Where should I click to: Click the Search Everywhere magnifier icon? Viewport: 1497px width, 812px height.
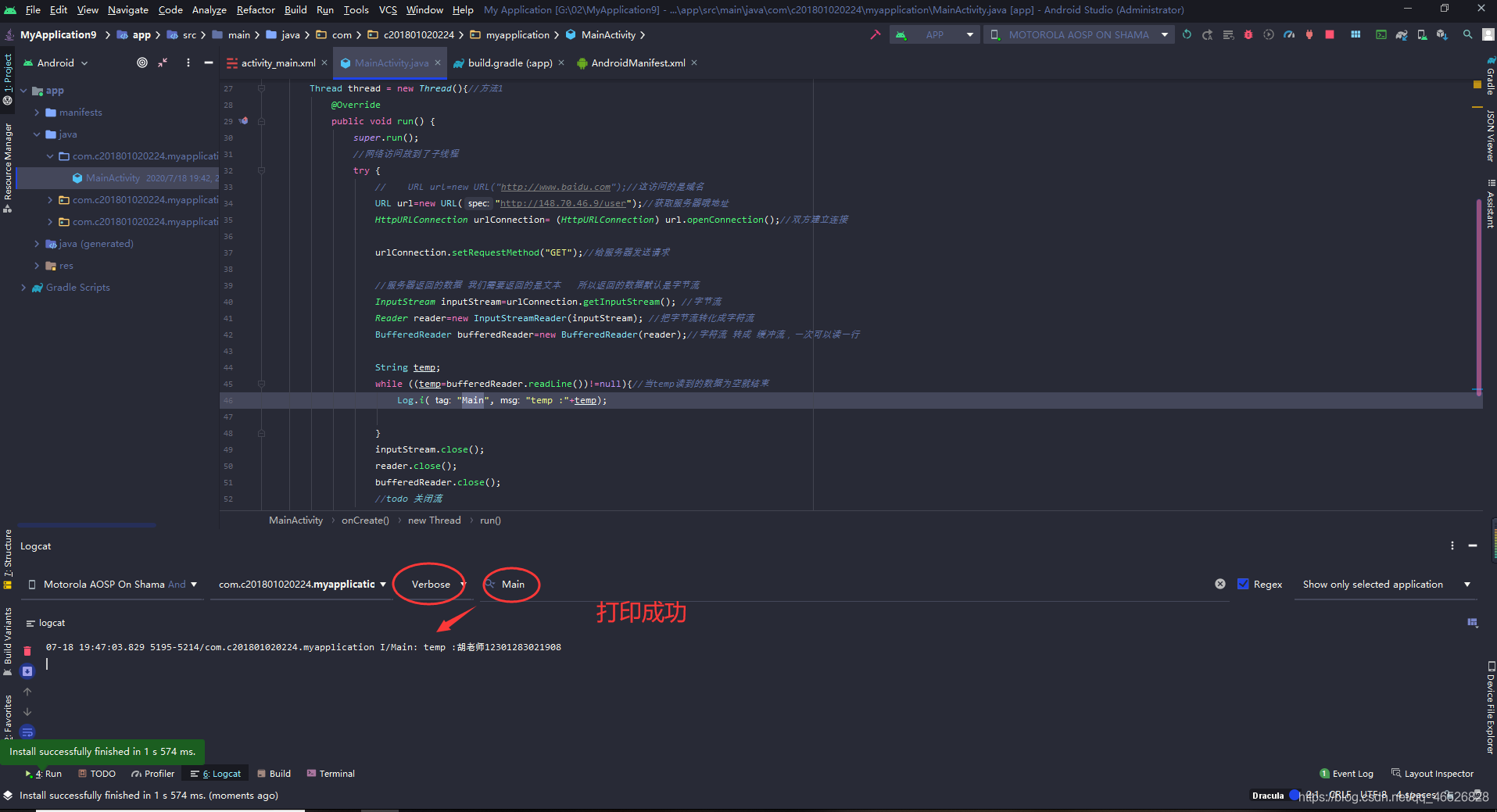[x=1468, y=34]
